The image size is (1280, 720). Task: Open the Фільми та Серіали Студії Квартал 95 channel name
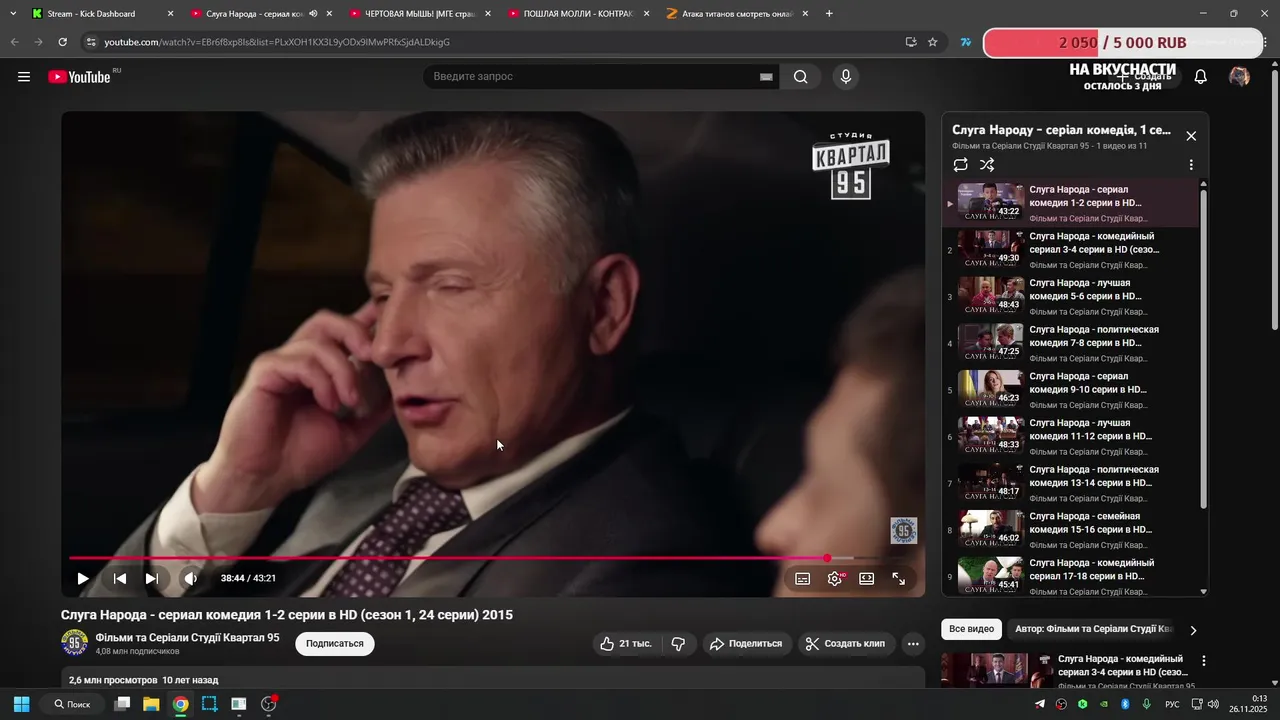click(x=188, y=638)
